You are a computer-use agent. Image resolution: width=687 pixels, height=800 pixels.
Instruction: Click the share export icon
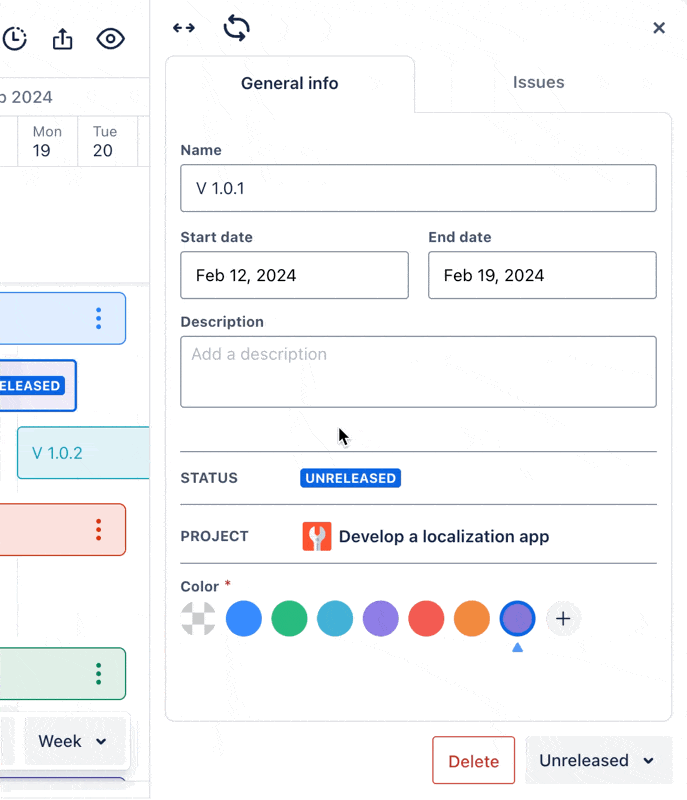pos(62,39)
